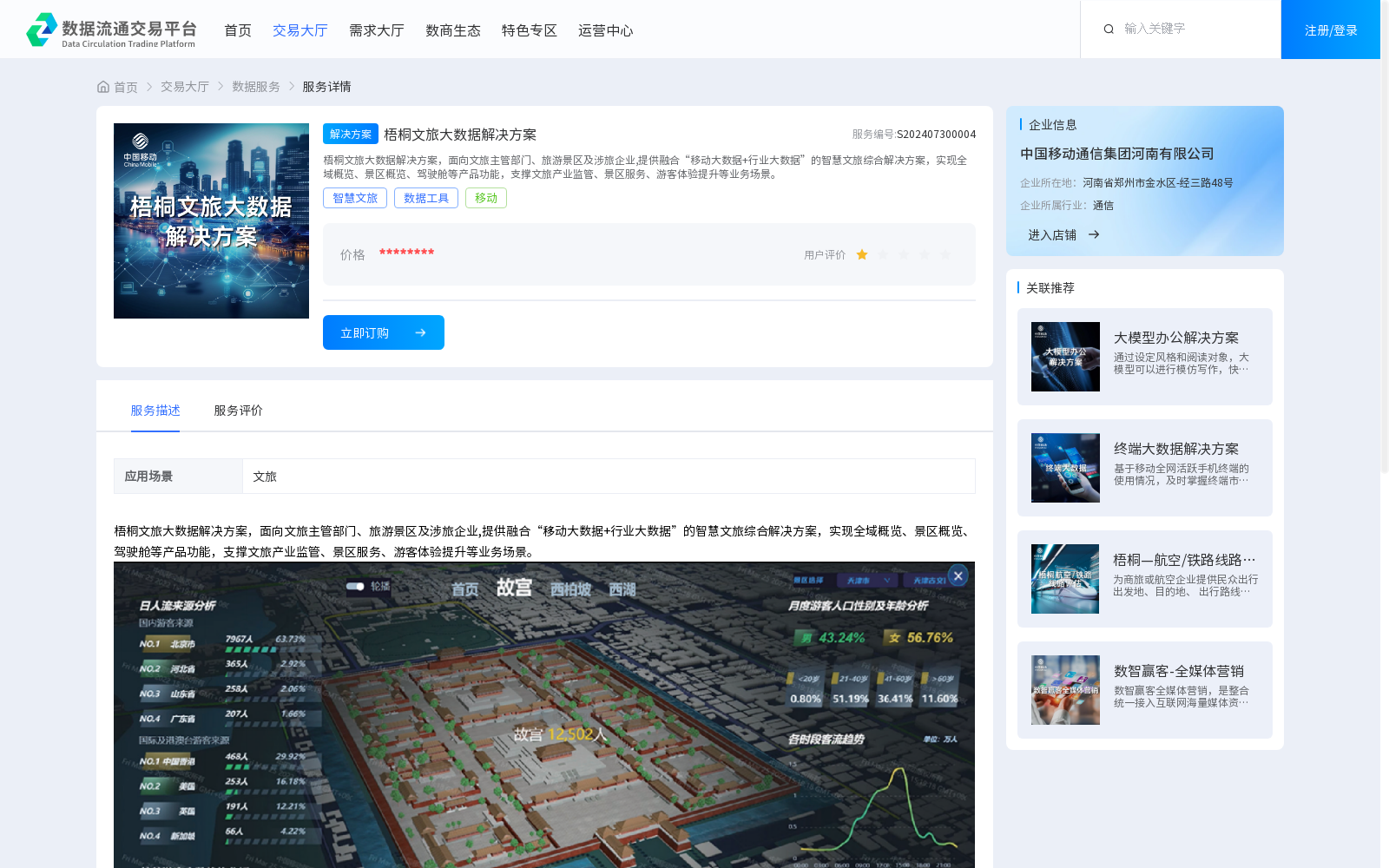This screenshot has height=868, width=1389.
Task: Click the address 河南省郑州市金水区-经三路48号
Action: (1158, 182)
